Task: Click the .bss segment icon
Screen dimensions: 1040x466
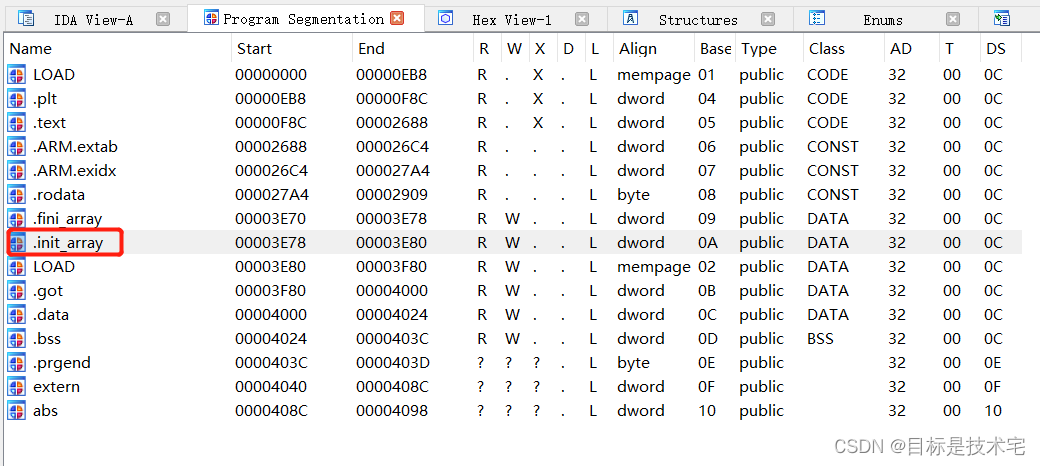Action: (16, 339)
